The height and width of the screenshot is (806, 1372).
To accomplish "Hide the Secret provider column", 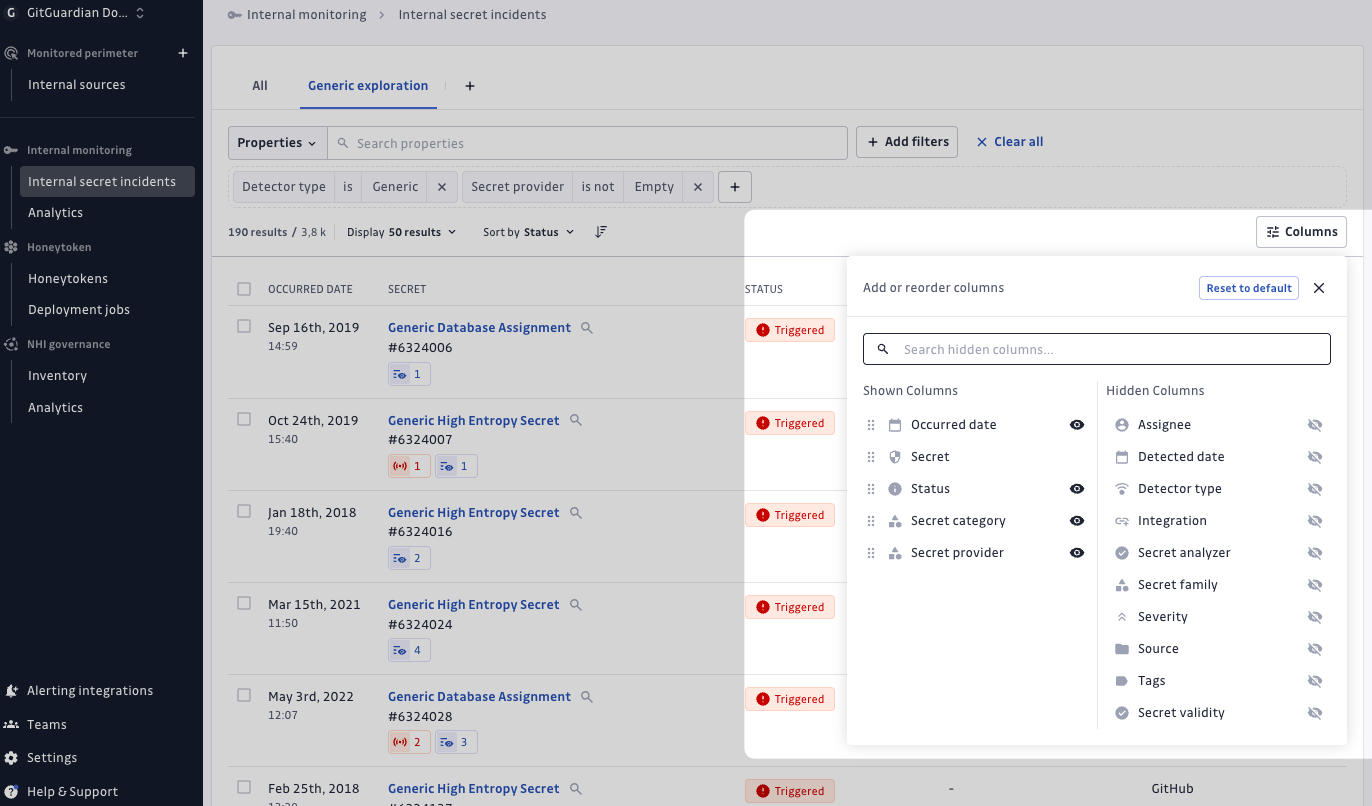I will (1077, 553).
